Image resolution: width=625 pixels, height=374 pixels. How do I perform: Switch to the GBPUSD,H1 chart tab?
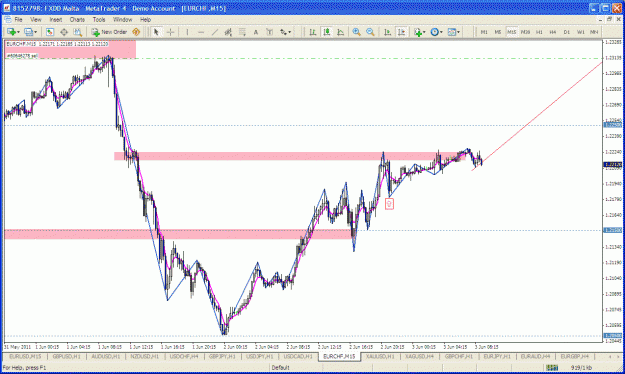click(x=67, y=356)
